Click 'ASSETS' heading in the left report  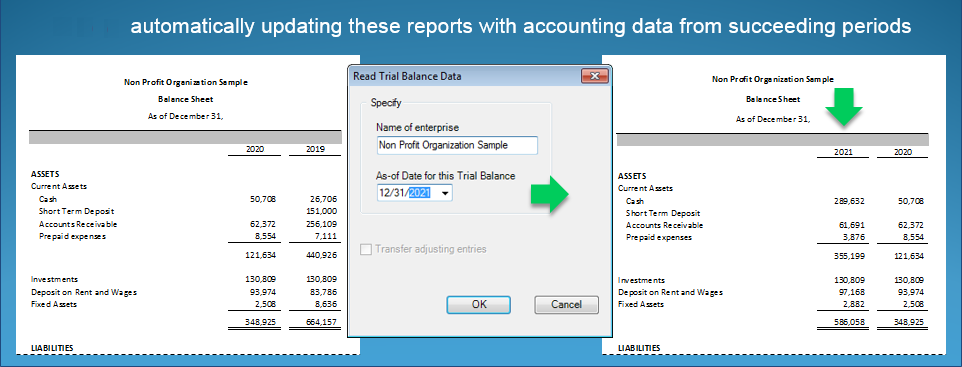[45, 174]
